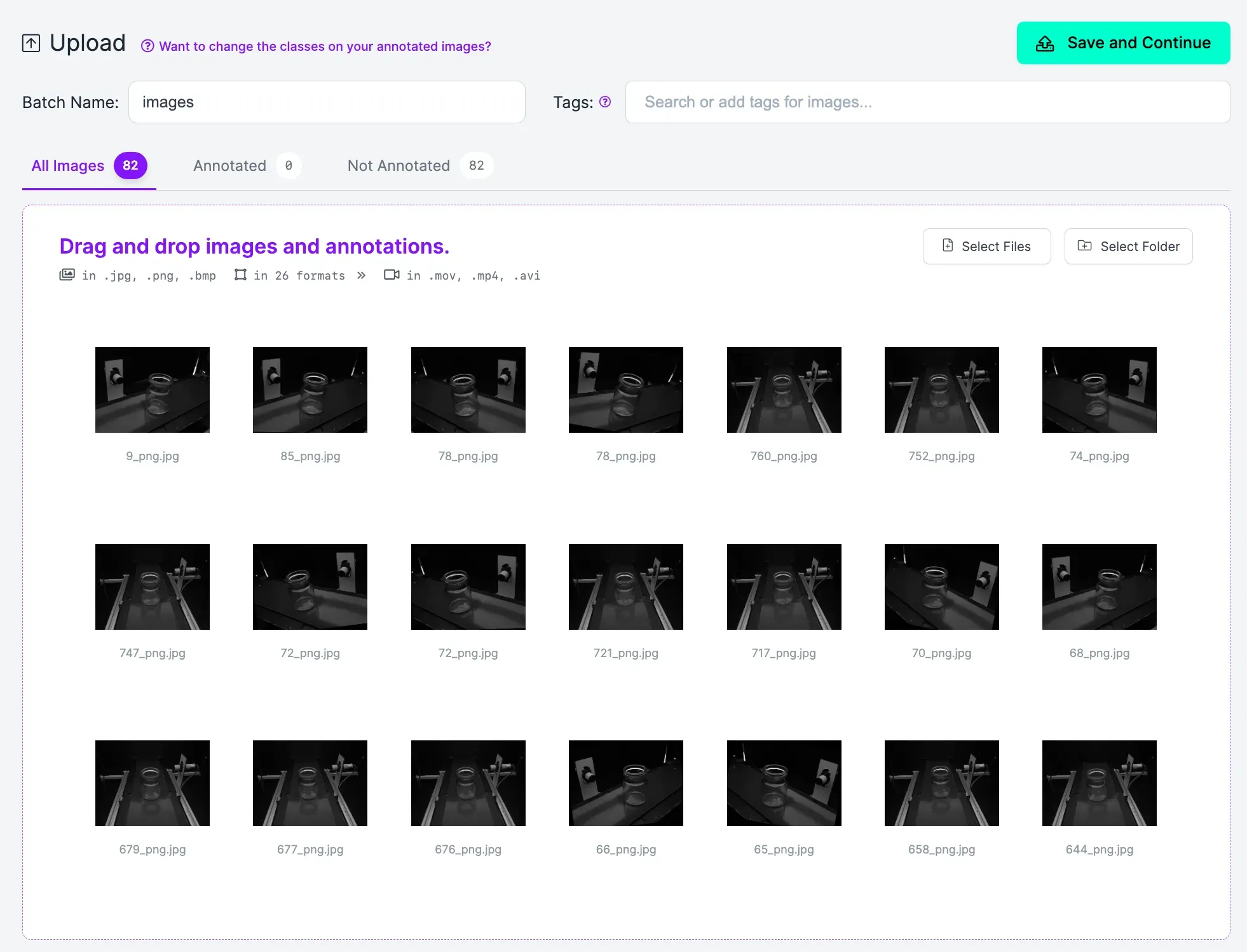Viewport: 1247px width, 952px height.
Task: Open the 644_png.jpg image thumbnail
Action: (x=1099, y=783)
